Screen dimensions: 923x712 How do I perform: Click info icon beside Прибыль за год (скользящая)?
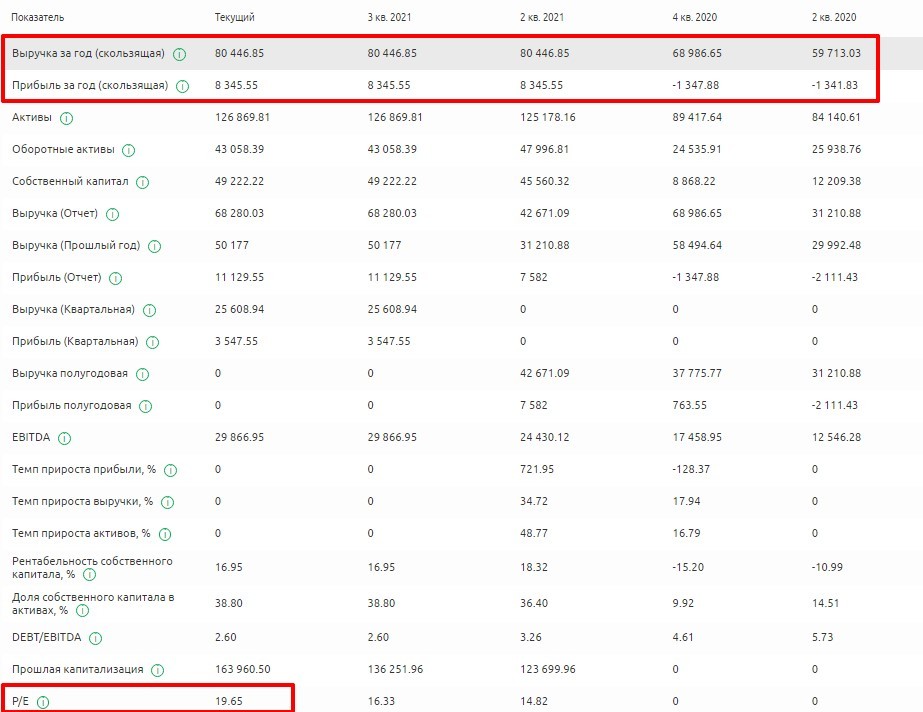(182, 86)
